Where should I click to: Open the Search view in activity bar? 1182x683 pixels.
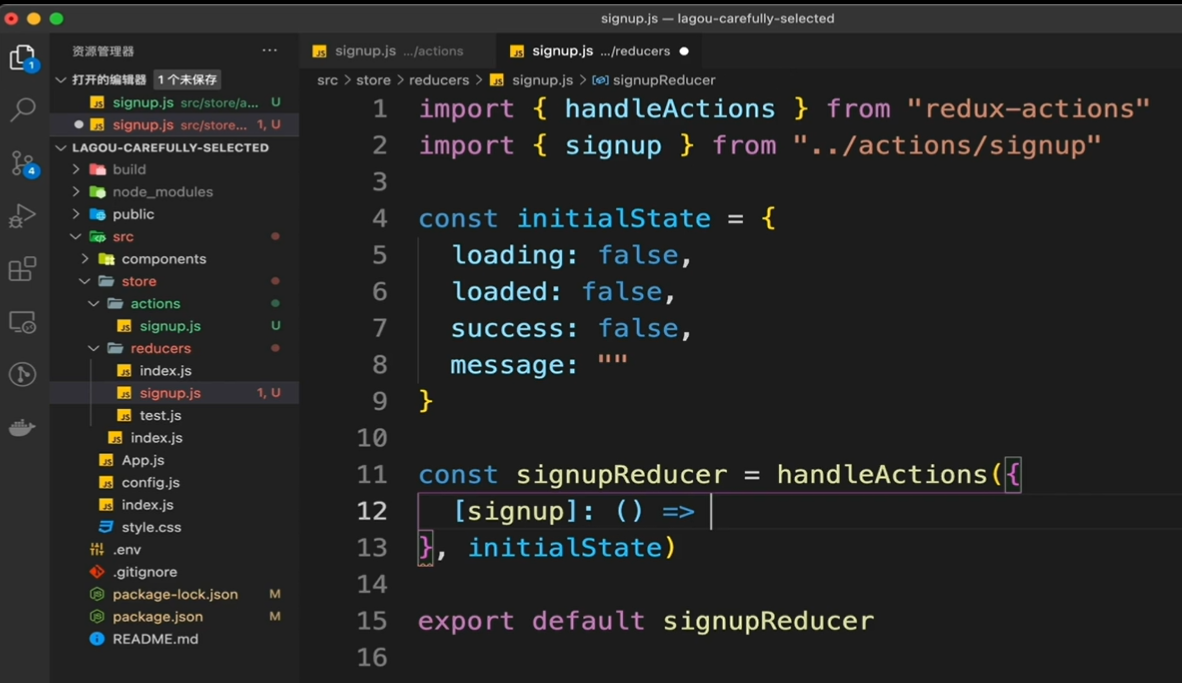pos(23,110)
